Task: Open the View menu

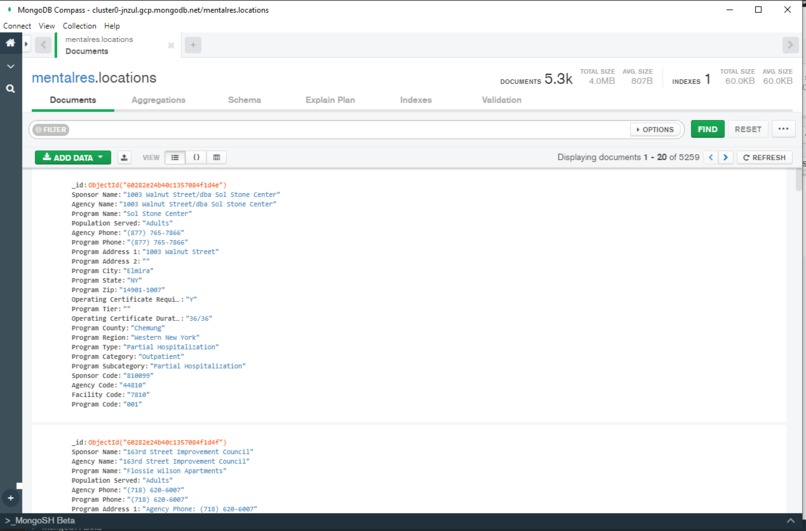Action: pos(47,26)
